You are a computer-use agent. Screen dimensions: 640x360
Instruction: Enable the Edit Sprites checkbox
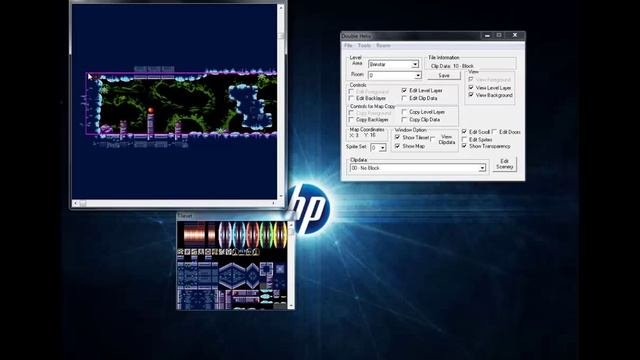(464, 140)
